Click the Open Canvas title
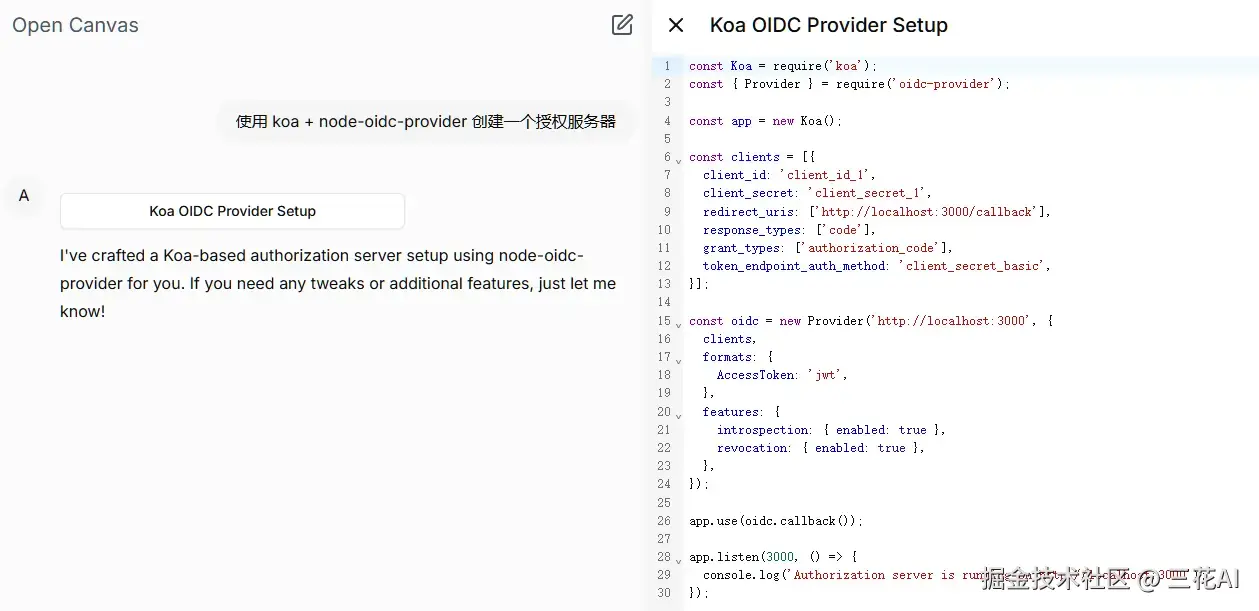This screenshot has width=1259, height=611. 75,25
